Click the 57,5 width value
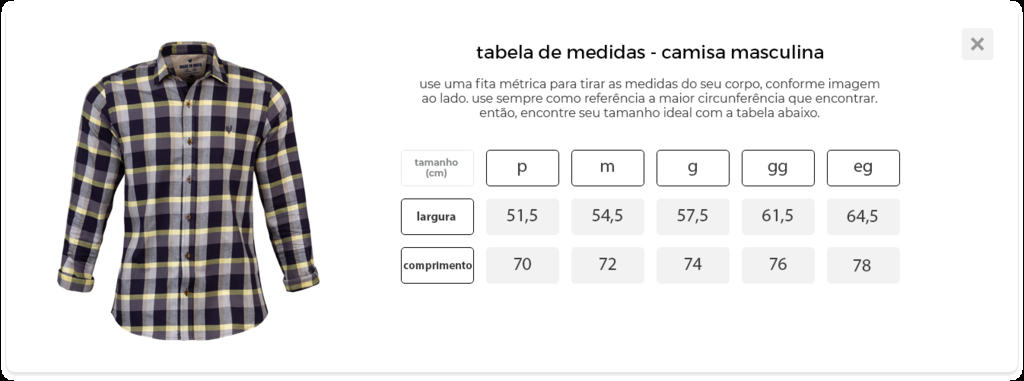This screenshot has width=1024, height=381. click(693, 216)
